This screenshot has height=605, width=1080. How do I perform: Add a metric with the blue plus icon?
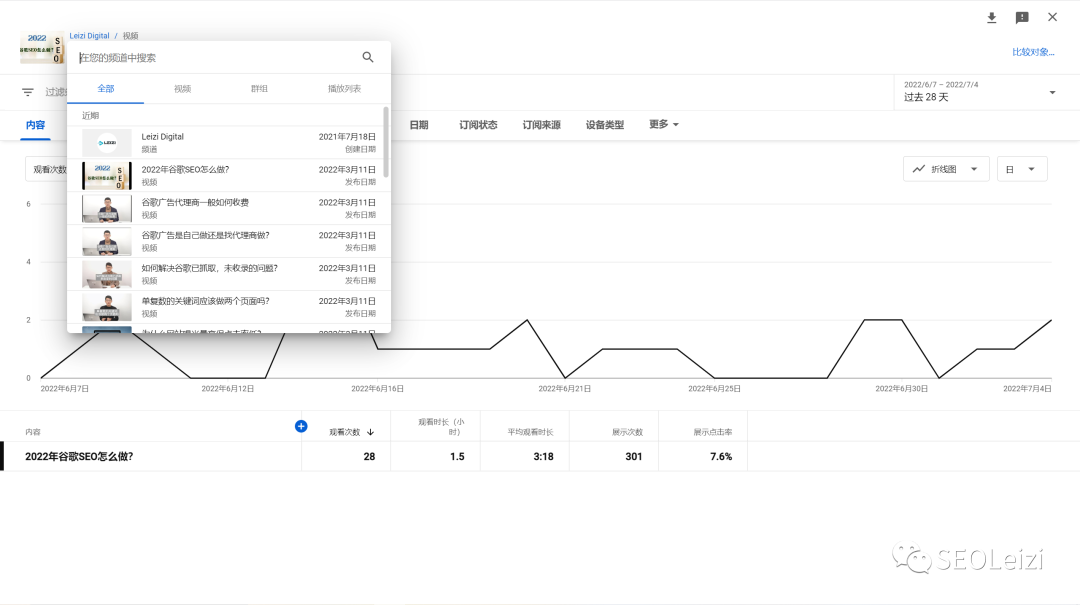click(301, 427)
